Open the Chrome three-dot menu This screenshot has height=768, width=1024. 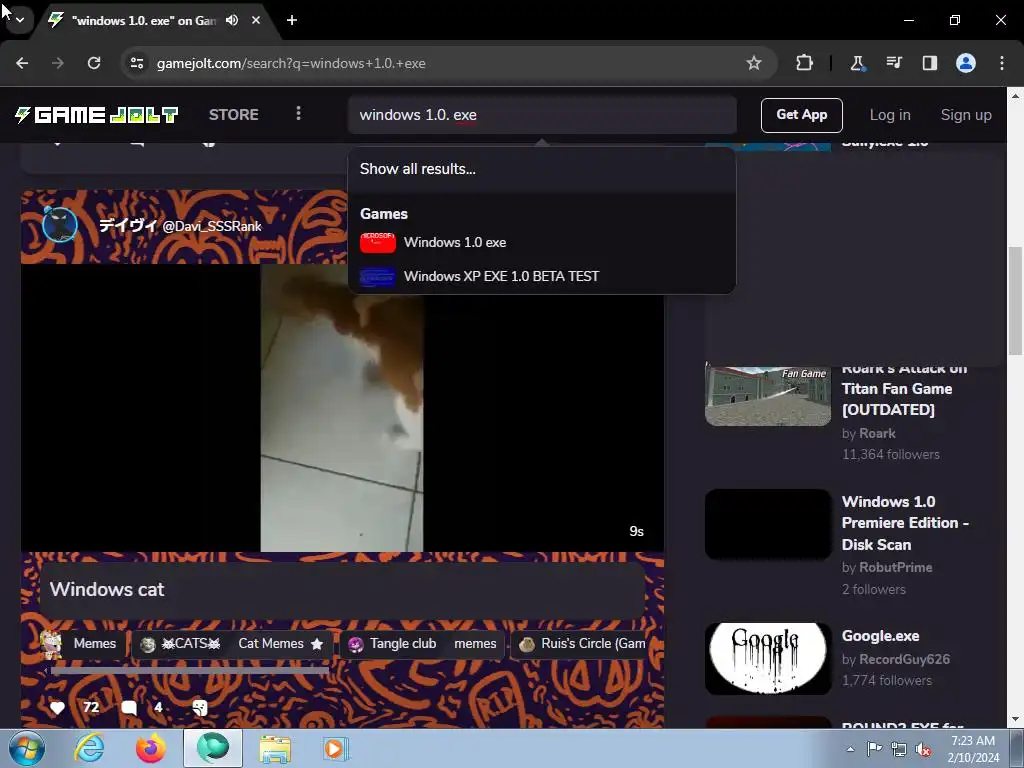pos(1002,63)
